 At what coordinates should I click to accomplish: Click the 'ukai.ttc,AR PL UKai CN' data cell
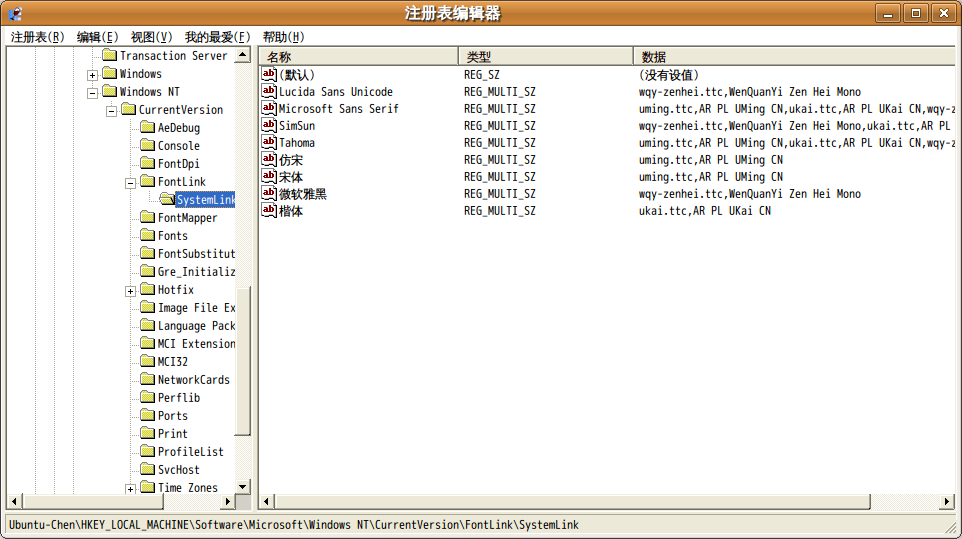(x=704, y=210)
